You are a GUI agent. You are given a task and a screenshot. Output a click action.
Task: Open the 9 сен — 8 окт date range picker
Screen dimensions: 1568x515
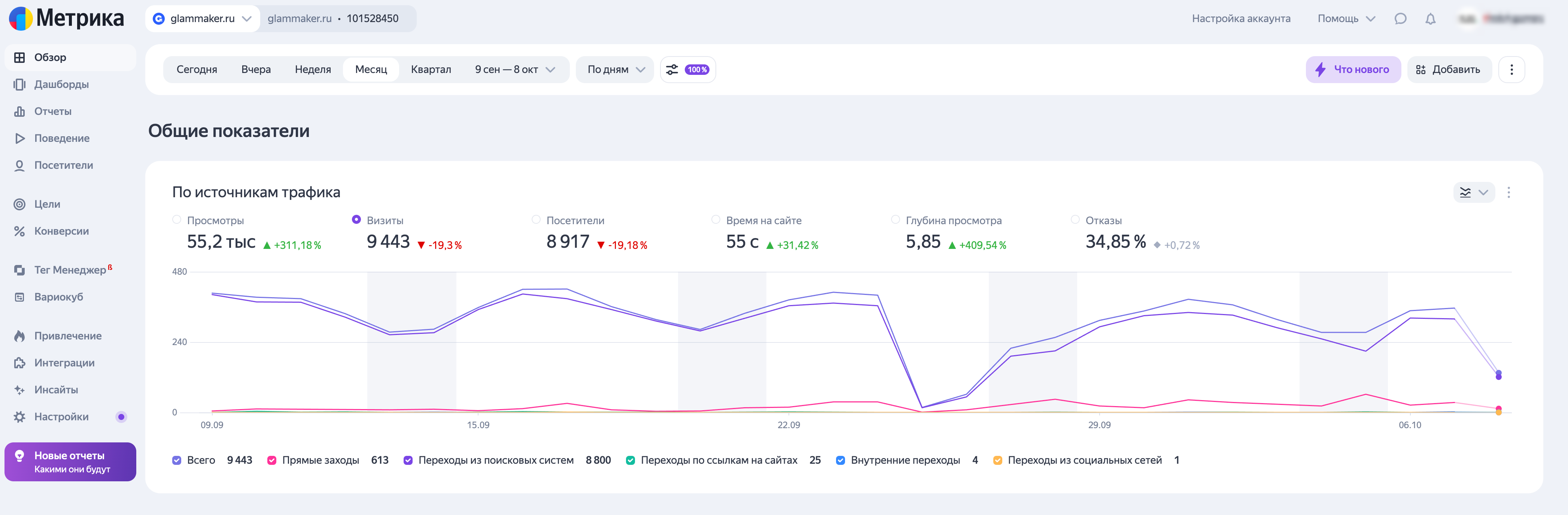click(x=514, y=69)
